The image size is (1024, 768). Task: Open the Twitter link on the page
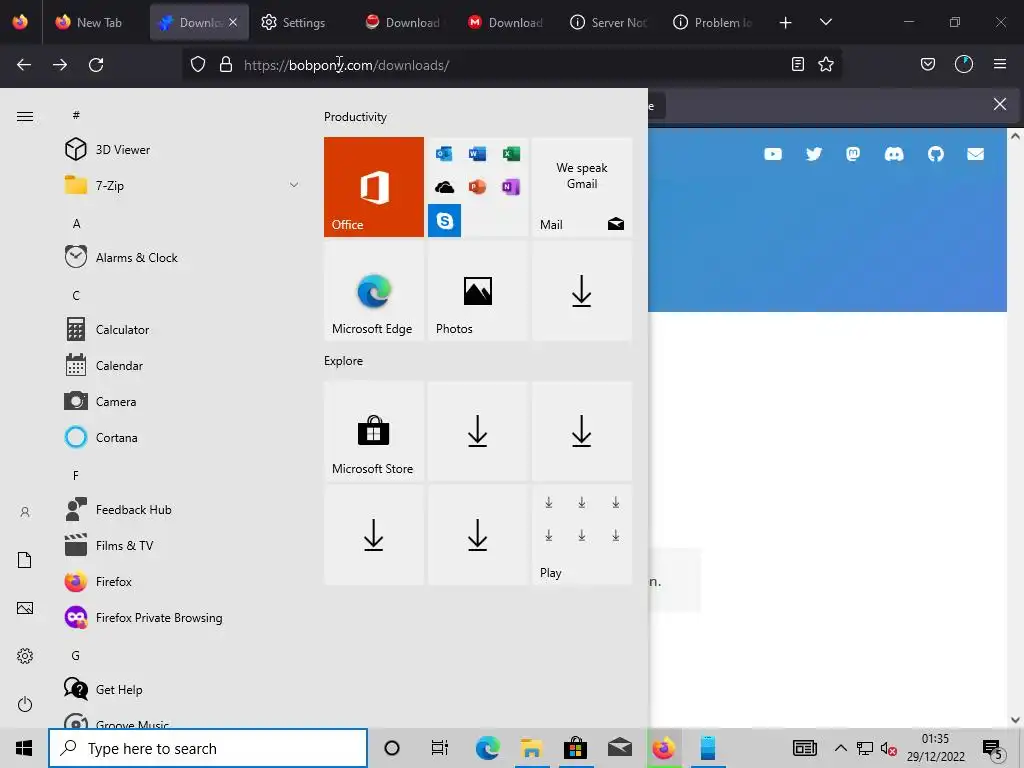[814, 154]
